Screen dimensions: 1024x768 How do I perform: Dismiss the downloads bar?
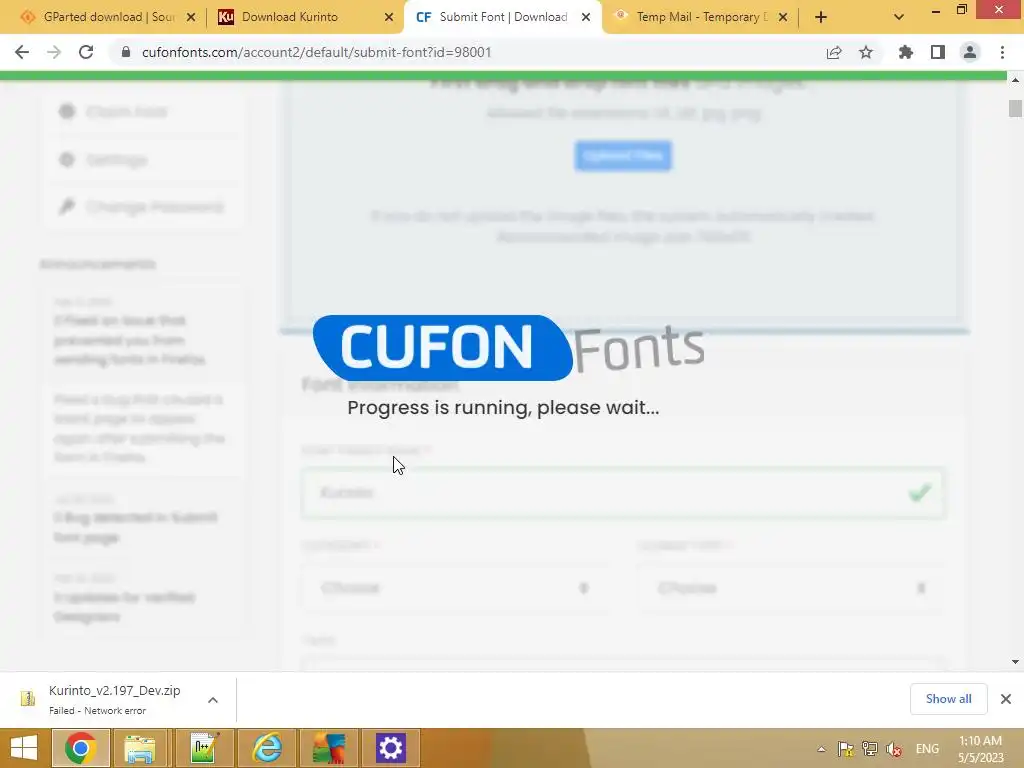point(1006,699)
